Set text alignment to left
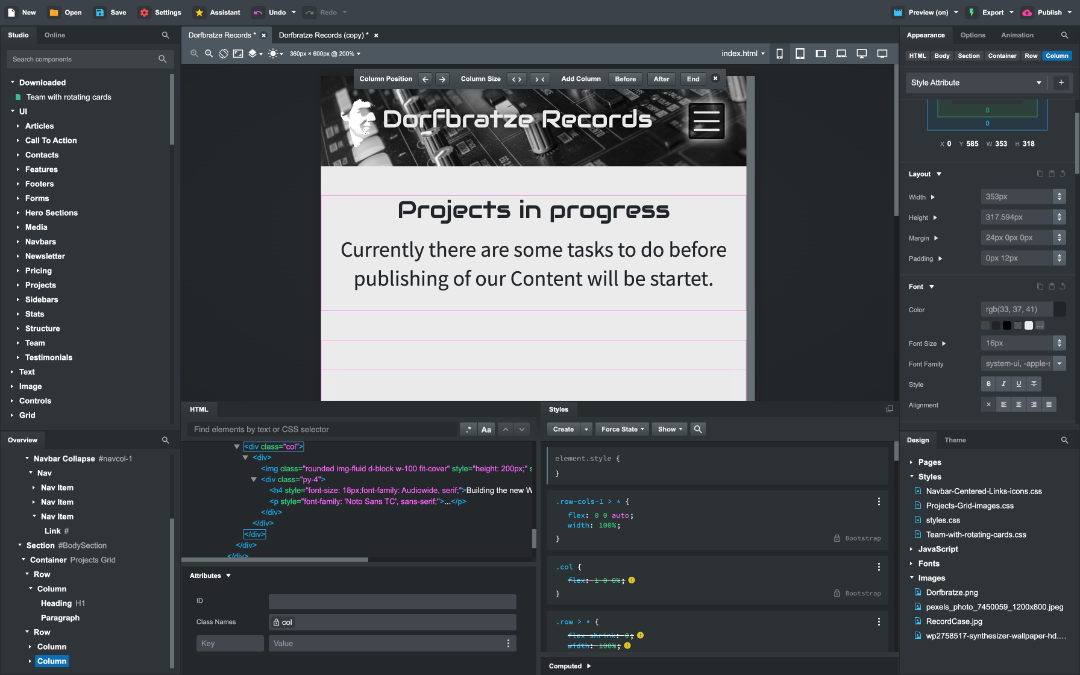 [x=1004, y=405]
